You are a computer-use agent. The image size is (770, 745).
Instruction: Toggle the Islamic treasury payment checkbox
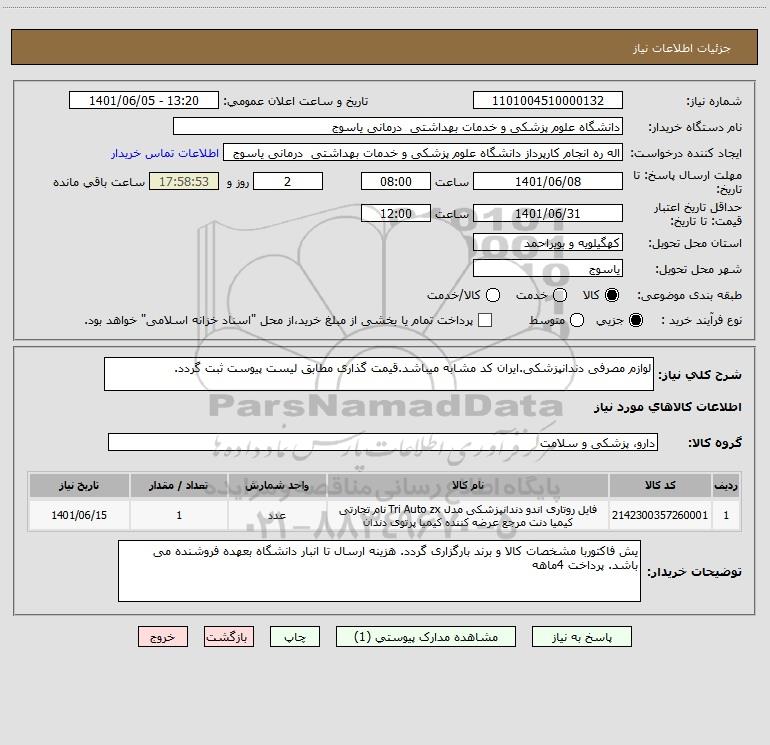pyautogui.click(x=485, y=320)
